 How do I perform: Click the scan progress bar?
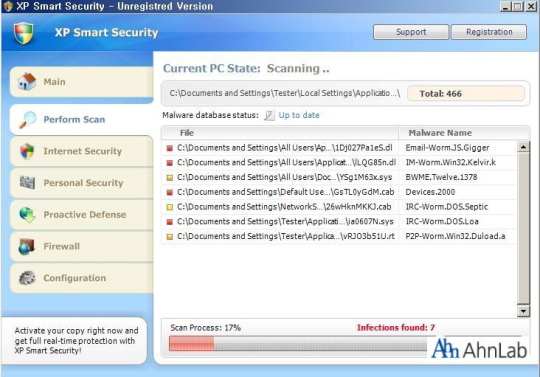pyautogui.click(x=298, y=343)
